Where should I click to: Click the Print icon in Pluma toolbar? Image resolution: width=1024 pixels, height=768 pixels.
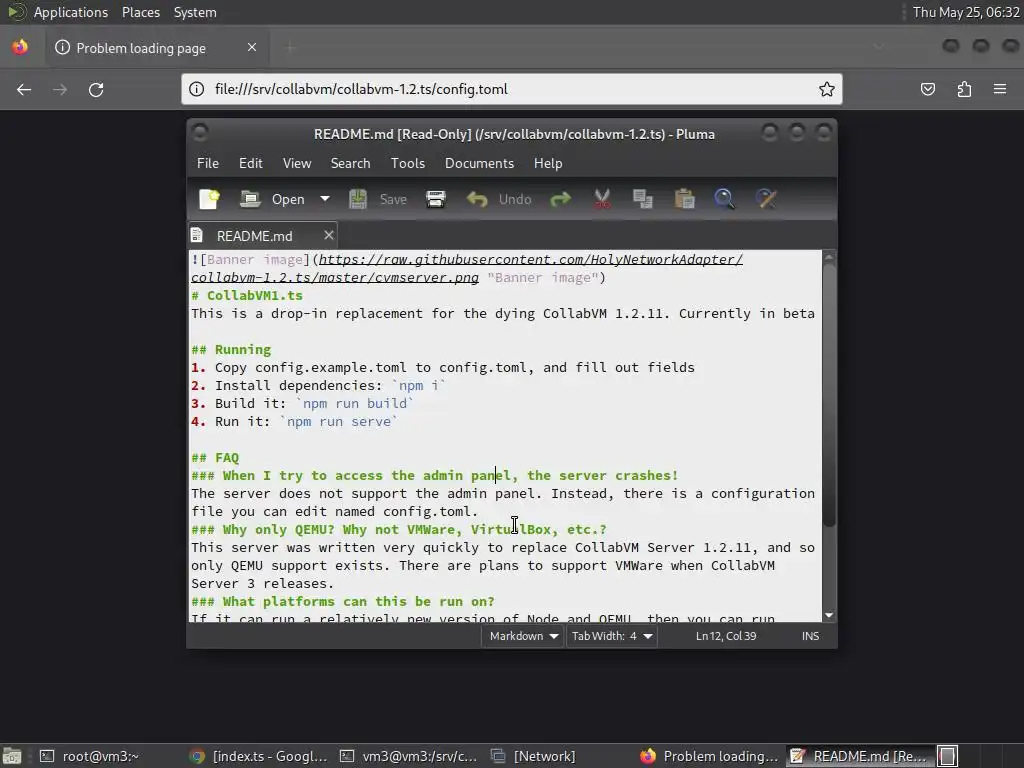pos(436,199)
